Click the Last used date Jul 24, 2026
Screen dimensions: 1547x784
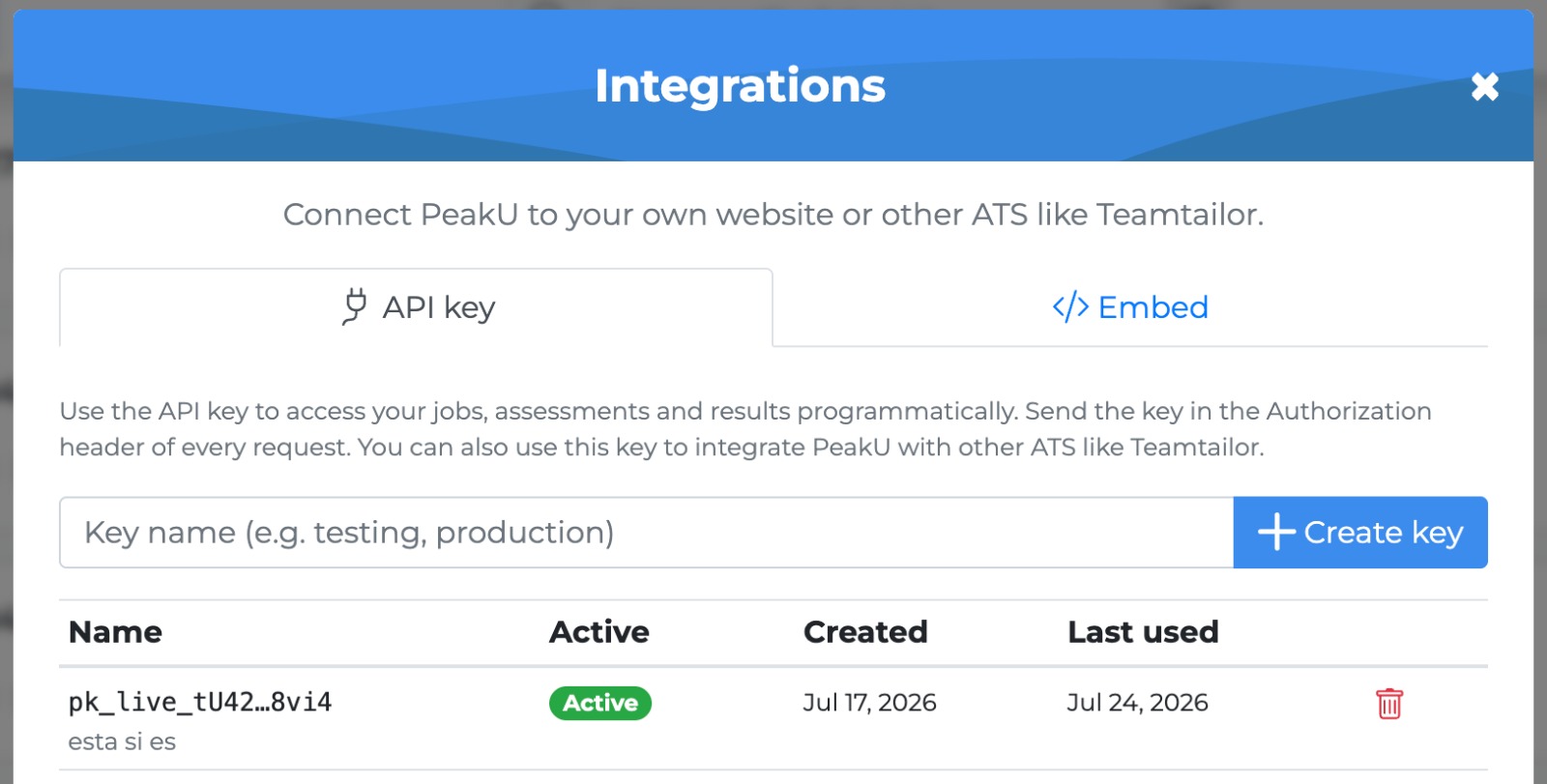click(1137, 703)
